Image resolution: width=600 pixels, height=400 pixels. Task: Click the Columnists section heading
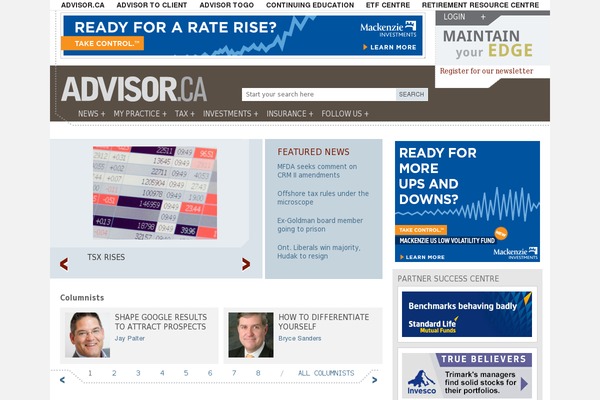(x=82, y=298)
